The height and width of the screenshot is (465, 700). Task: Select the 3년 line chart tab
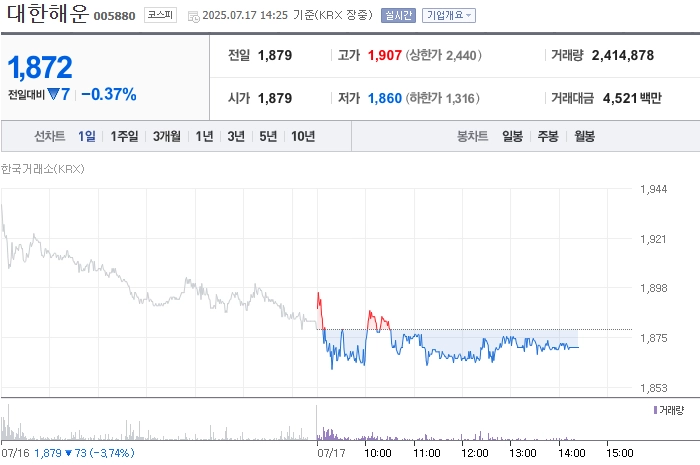coord(236,136)
